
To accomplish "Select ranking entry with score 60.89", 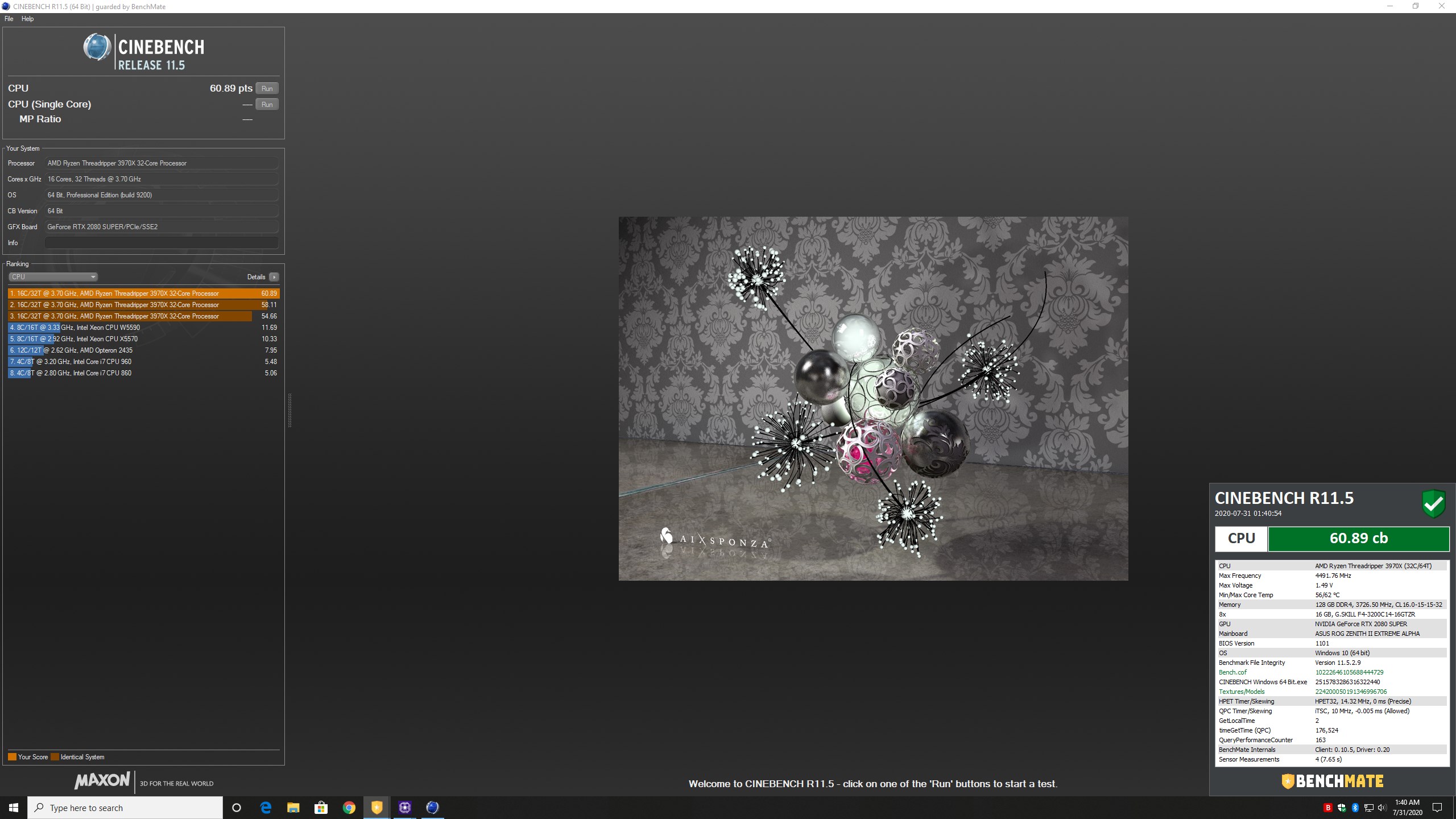I will pyautogui.click(x=144, y=293).
